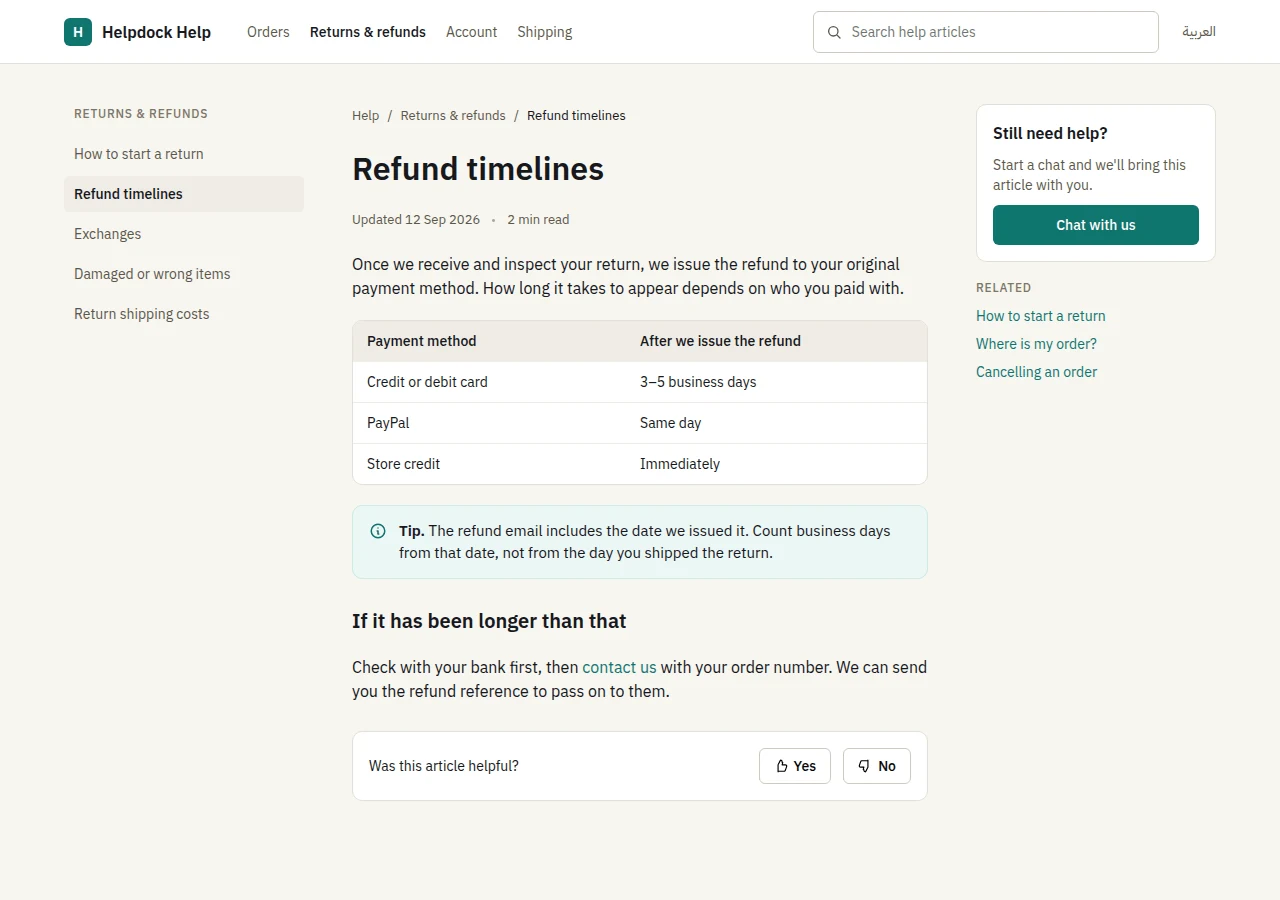Screen dimensions: 1280x900
Task: Mark the article not helpful with No
Action: tap(877, 766)
